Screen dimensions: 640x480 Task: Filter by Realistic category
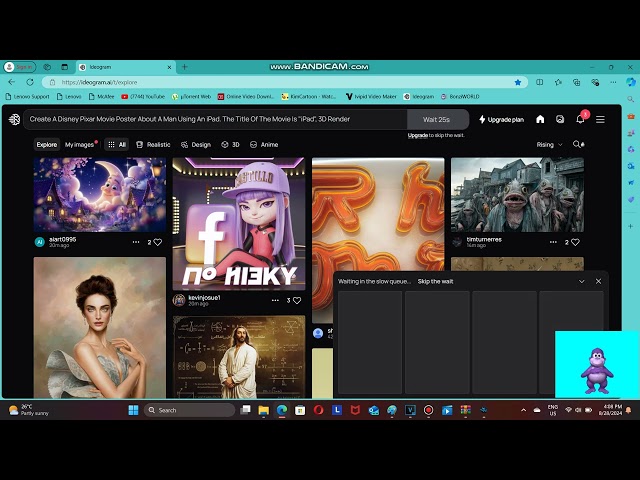(x=153, y=144)
